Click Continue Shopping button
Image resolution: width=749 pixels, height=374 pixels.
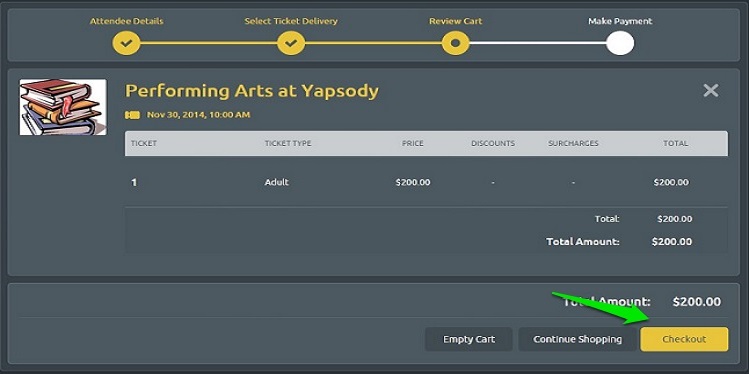pos(578,339)
